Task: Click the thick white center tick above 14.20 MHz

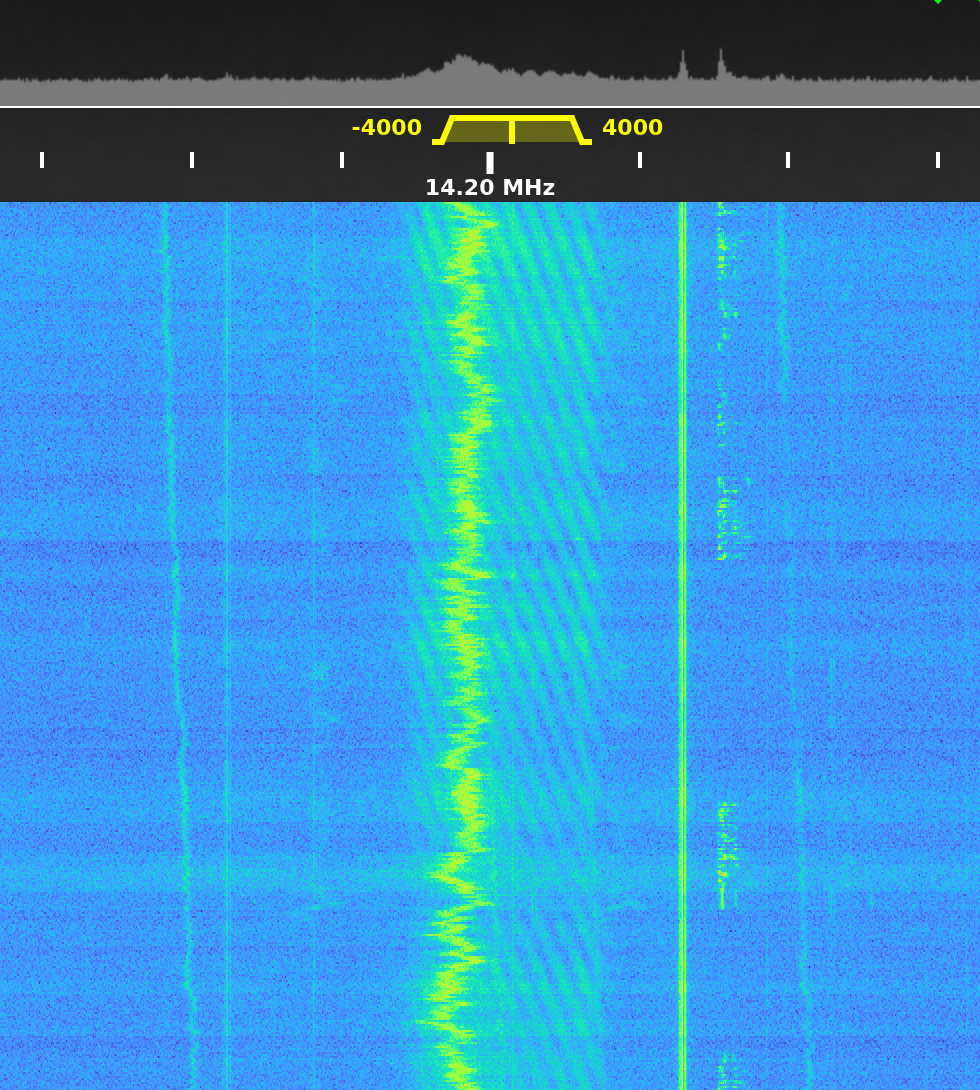Action: 490,163
